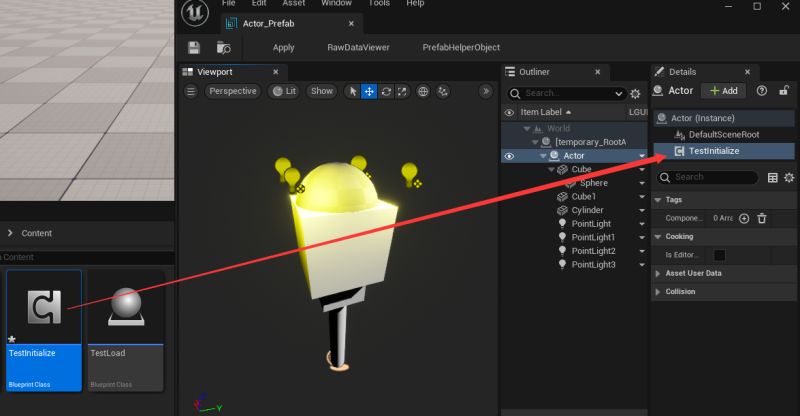Open Details panel settings gear icon
Image resolution: width=800 pixels, height=416 pixels.
point(789,177)
